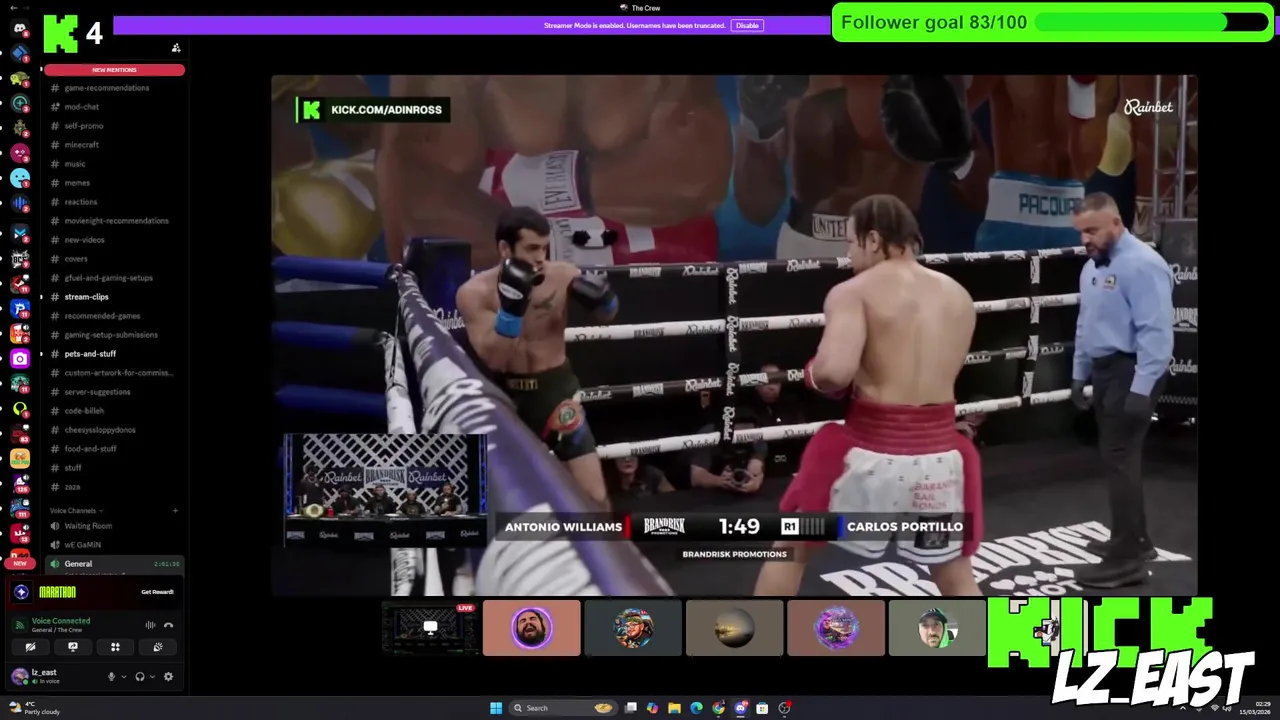Expand microphone input options arrow
Viewport: 1280px width, 720px height.
pos(124,677)
